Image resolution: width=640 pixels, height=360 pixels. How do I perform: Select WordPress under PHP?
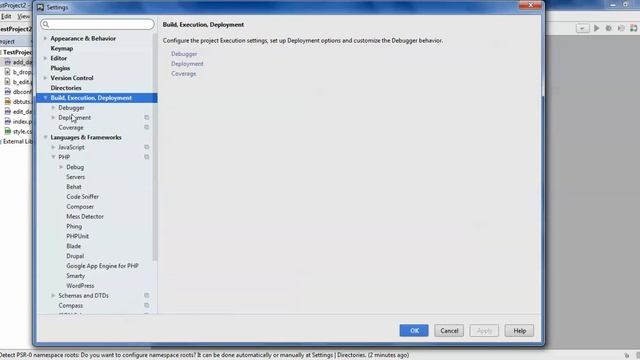click(x=80, y=286)
